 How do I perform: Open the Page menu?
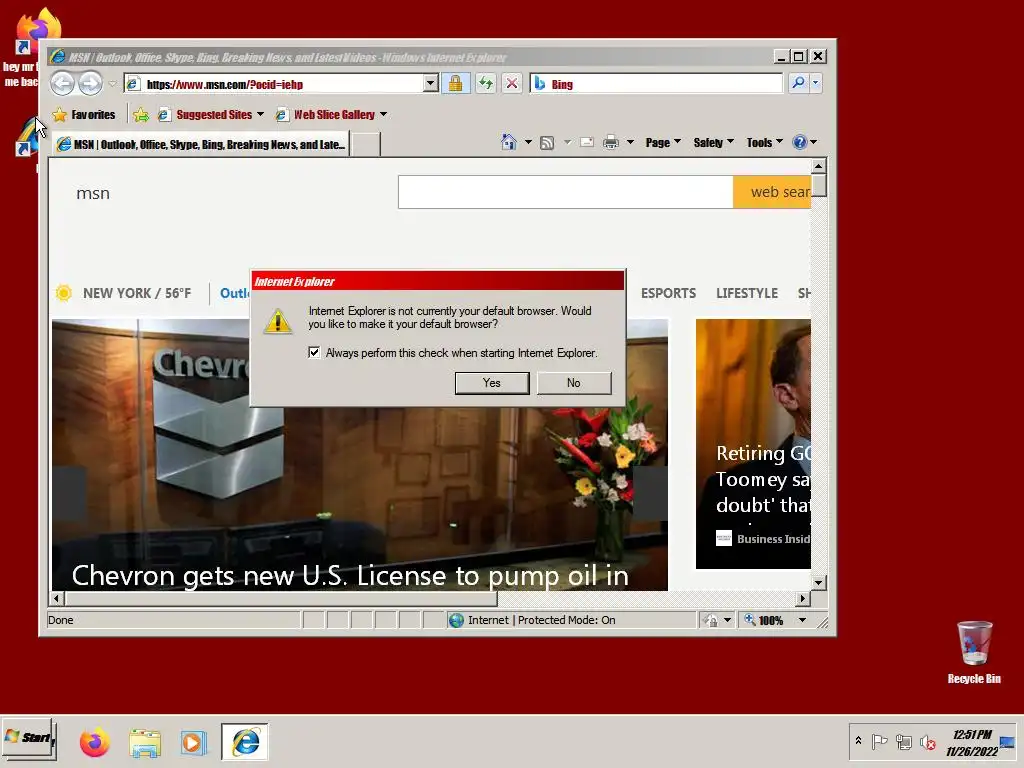pos(662,142)
